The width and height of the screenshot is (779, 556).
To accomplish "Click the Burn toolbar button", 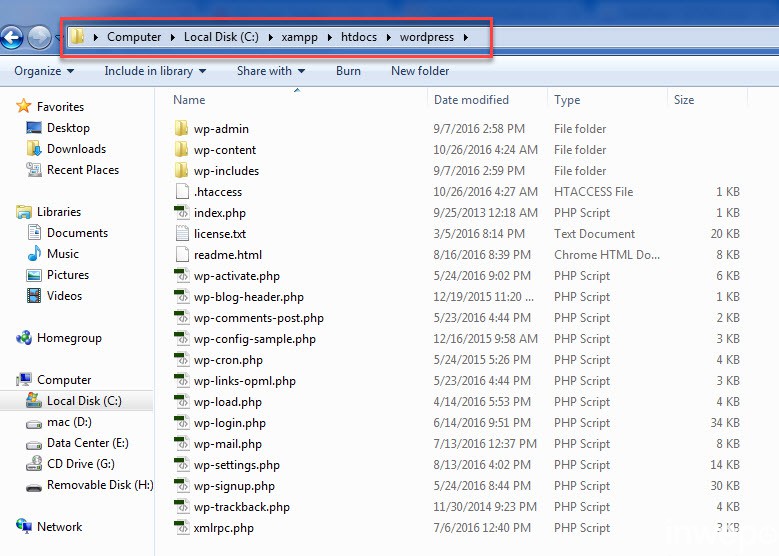I will click(x=348, y=71).
